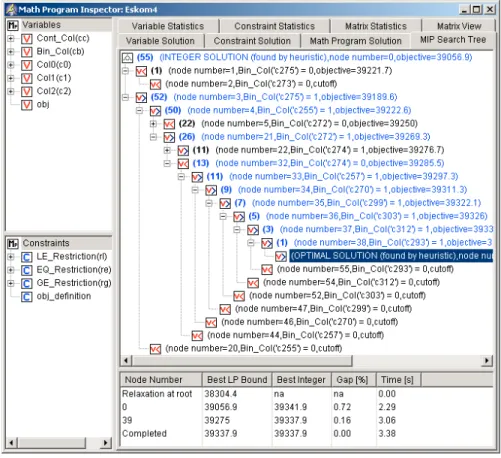Click the variable icon for Col2(c2)
Screen dimensions: 501x458
click(x=27, y=92)
